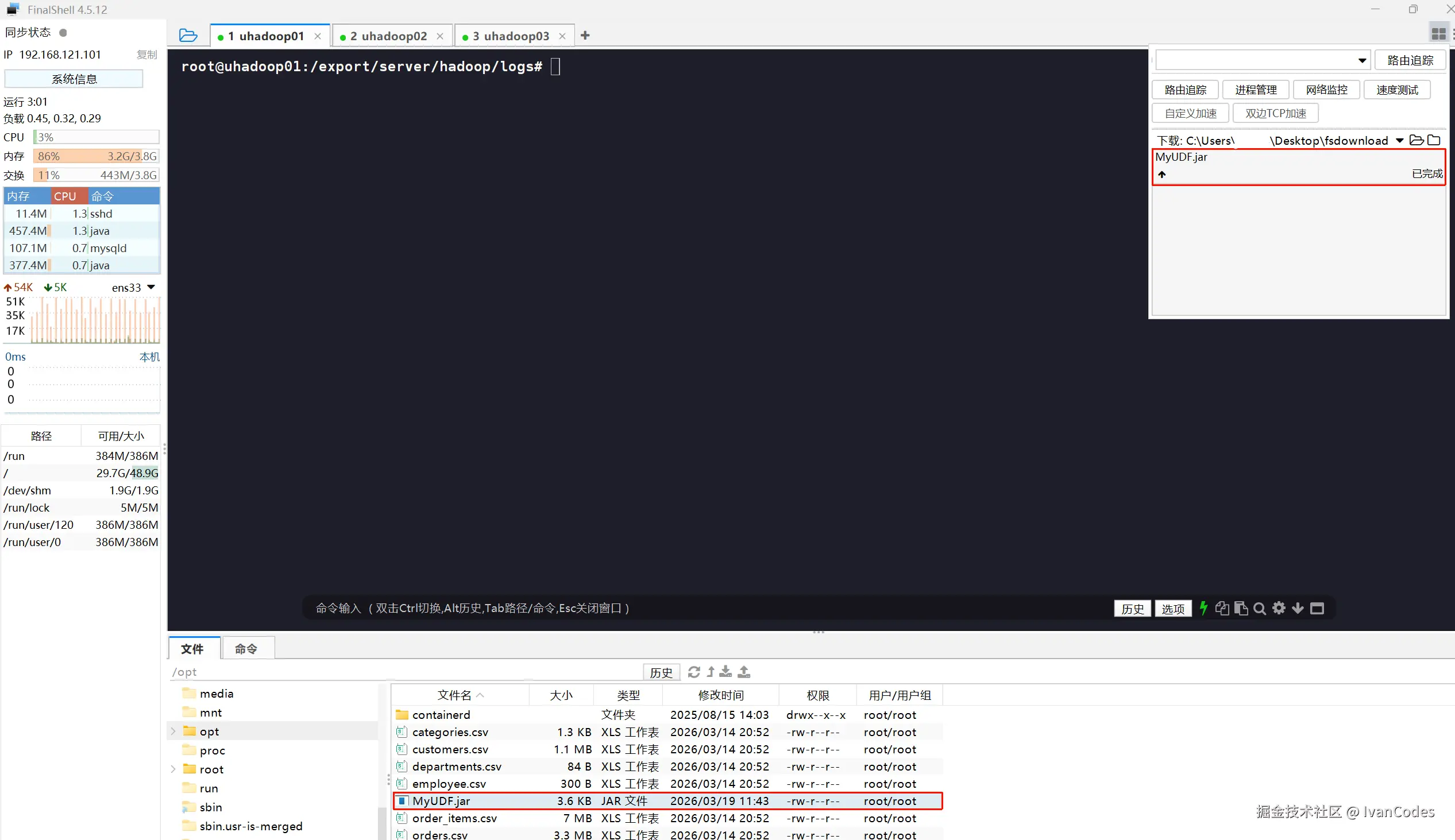The width and height of the screenshot is (1455, 840).
Task: Switch to the uhadoop02 tab
Action: tap(388, 36)
